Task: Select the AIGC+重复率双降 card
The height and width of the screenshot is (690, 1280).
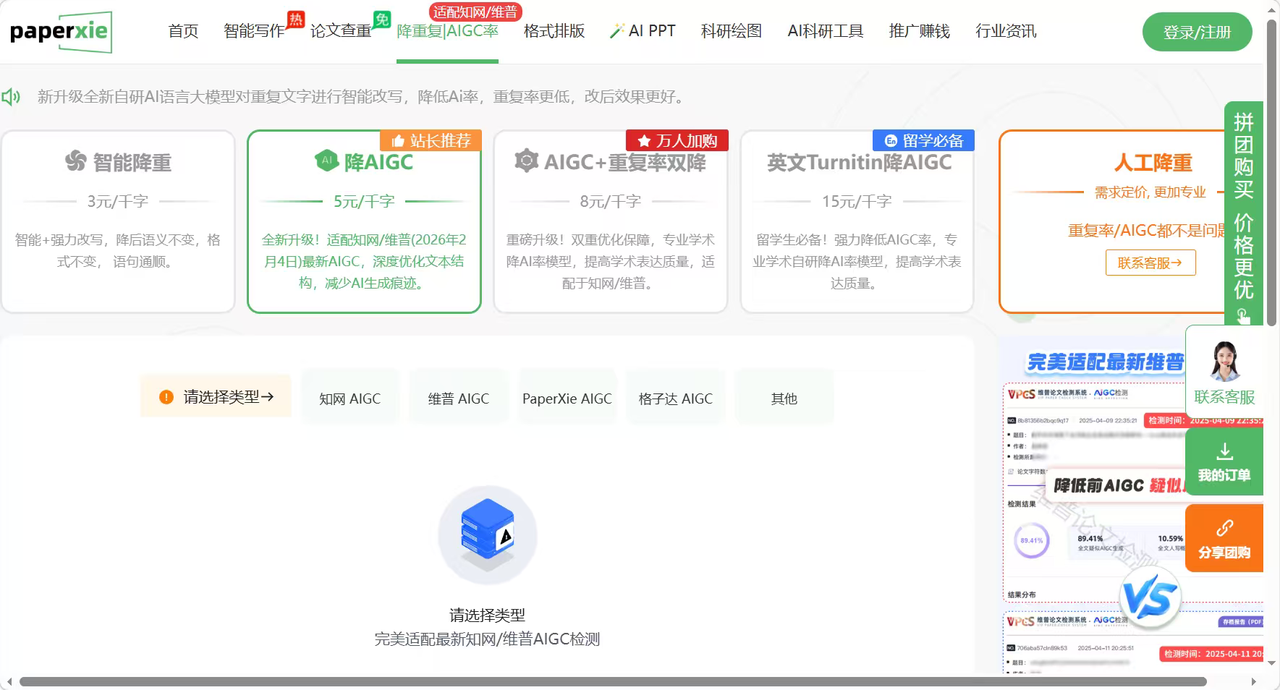Action: pyautogui.click(x=610, y=221)
